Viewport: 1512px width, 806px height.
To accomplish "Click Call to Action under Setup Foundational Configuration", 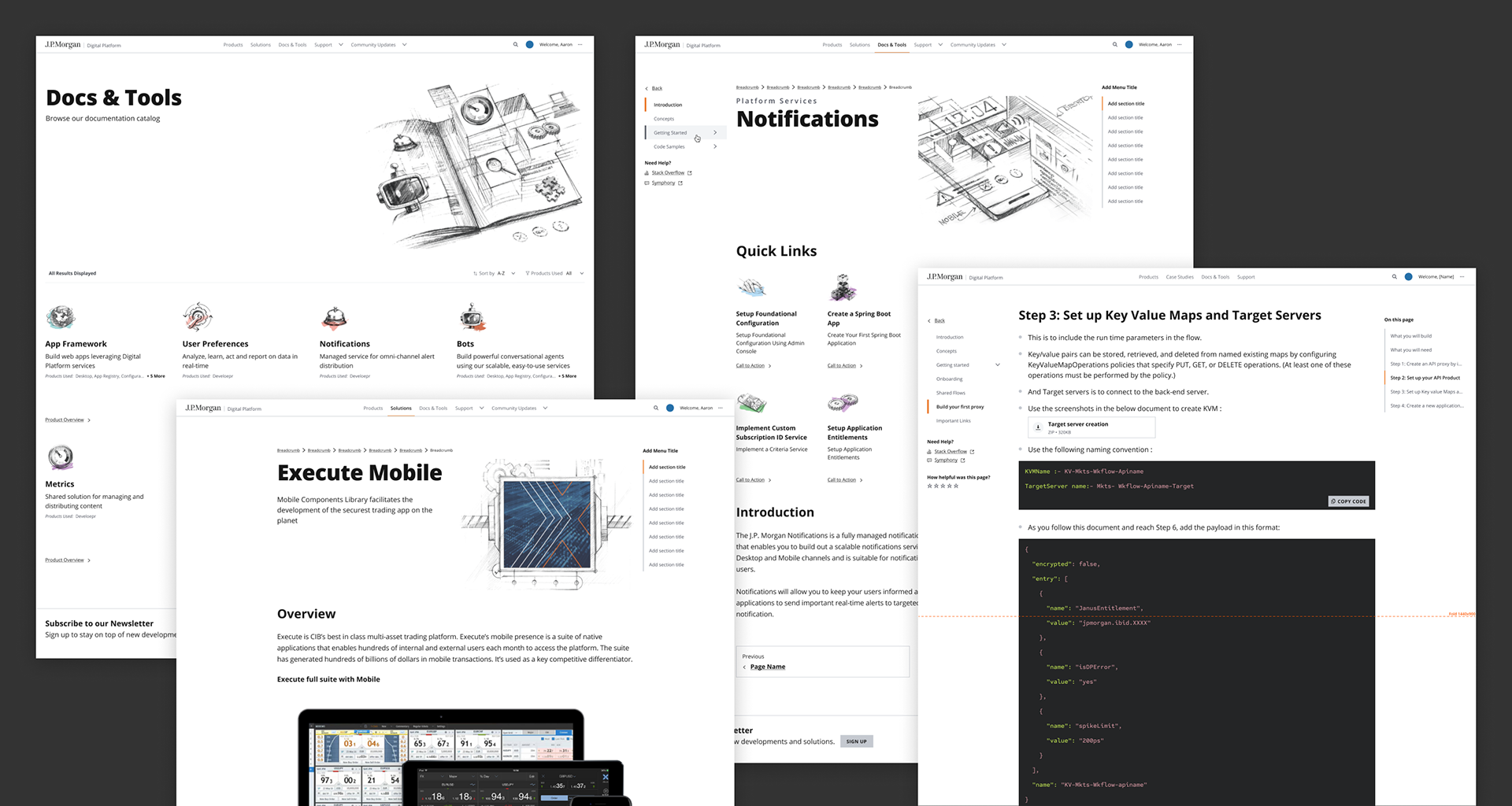I will coord(754,366).
